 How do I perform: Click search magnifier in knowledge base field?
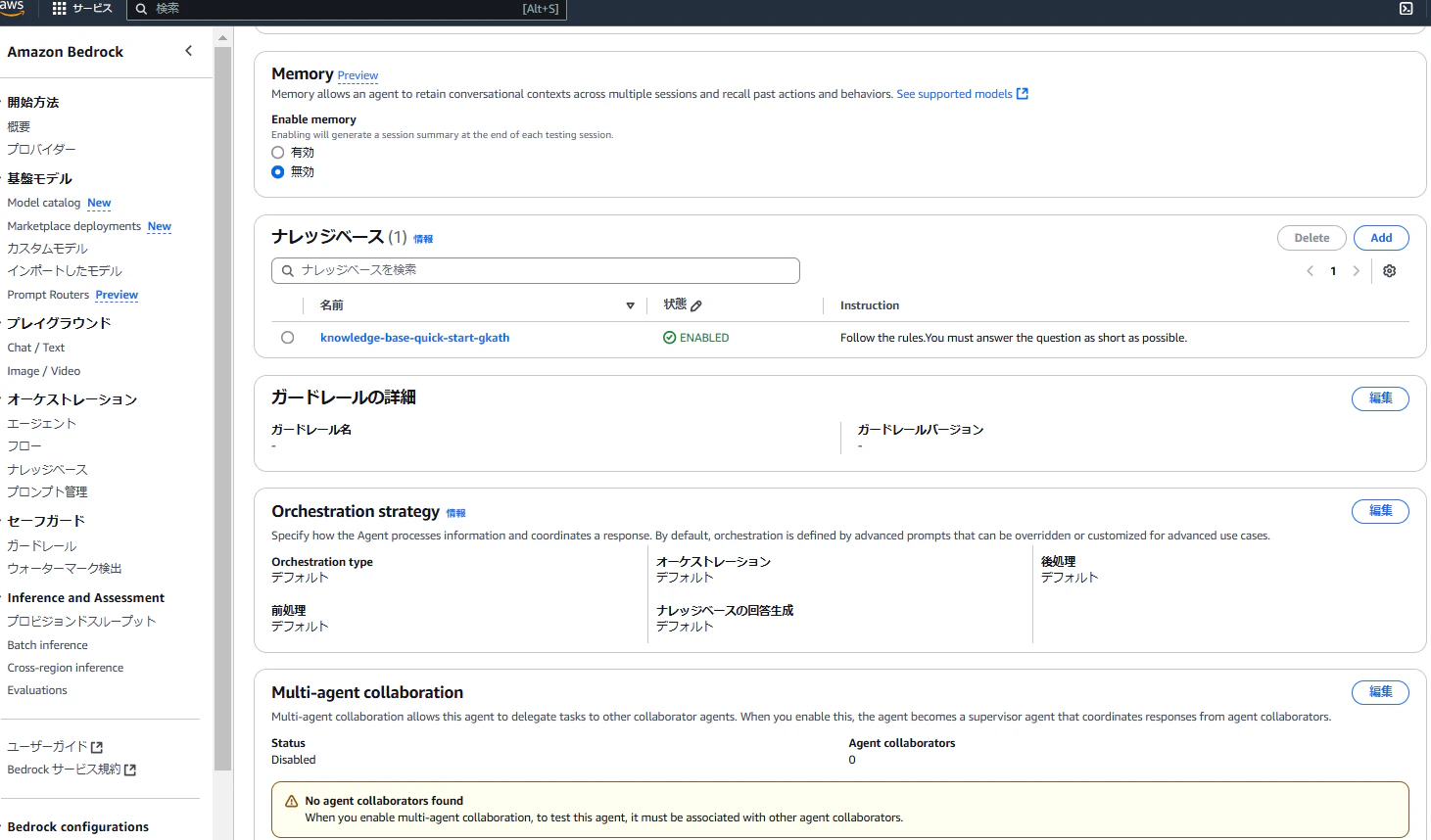pos(287,270)
